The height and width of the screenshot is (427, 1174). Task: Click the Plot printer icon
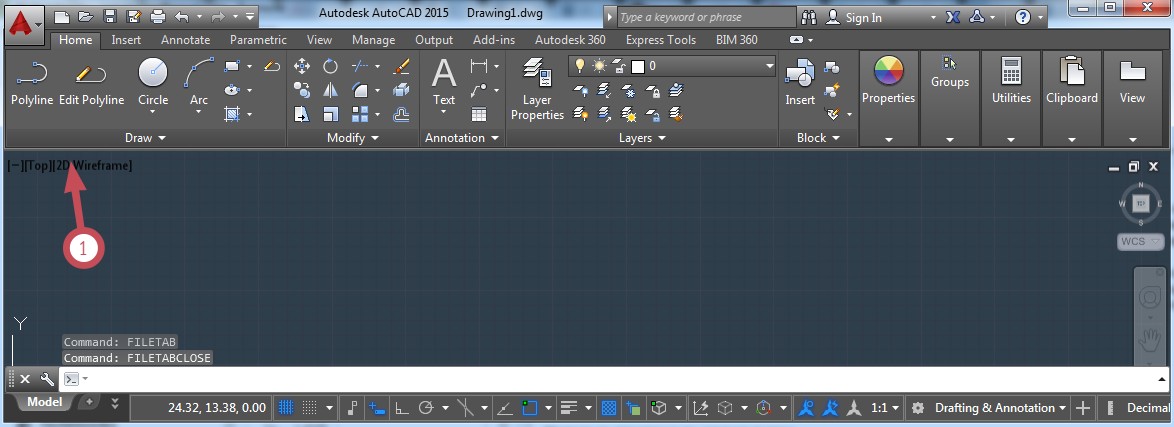point(157,16)
